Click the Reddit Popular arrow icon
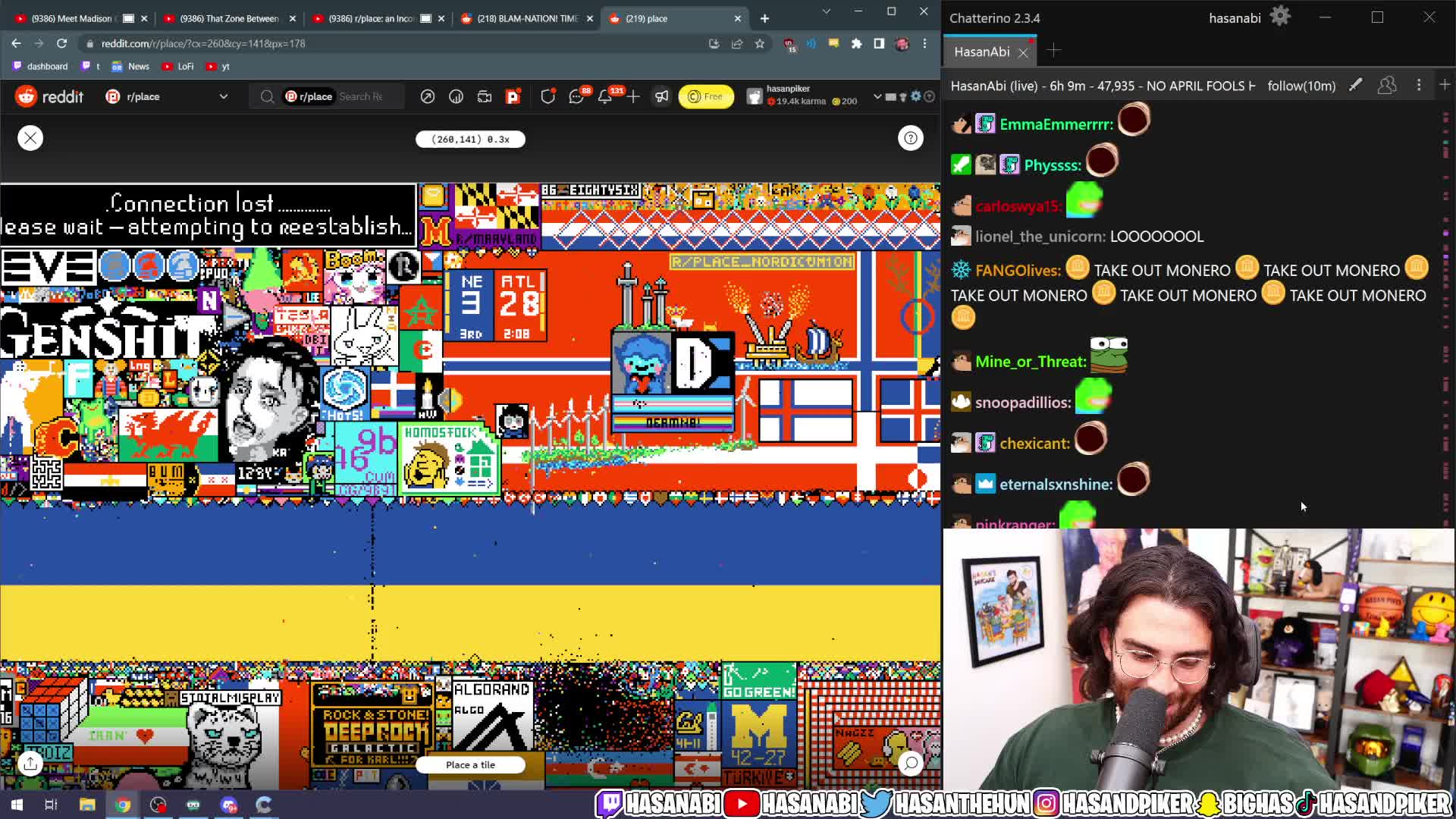The image size is (1456, 819). pos(428,96)
